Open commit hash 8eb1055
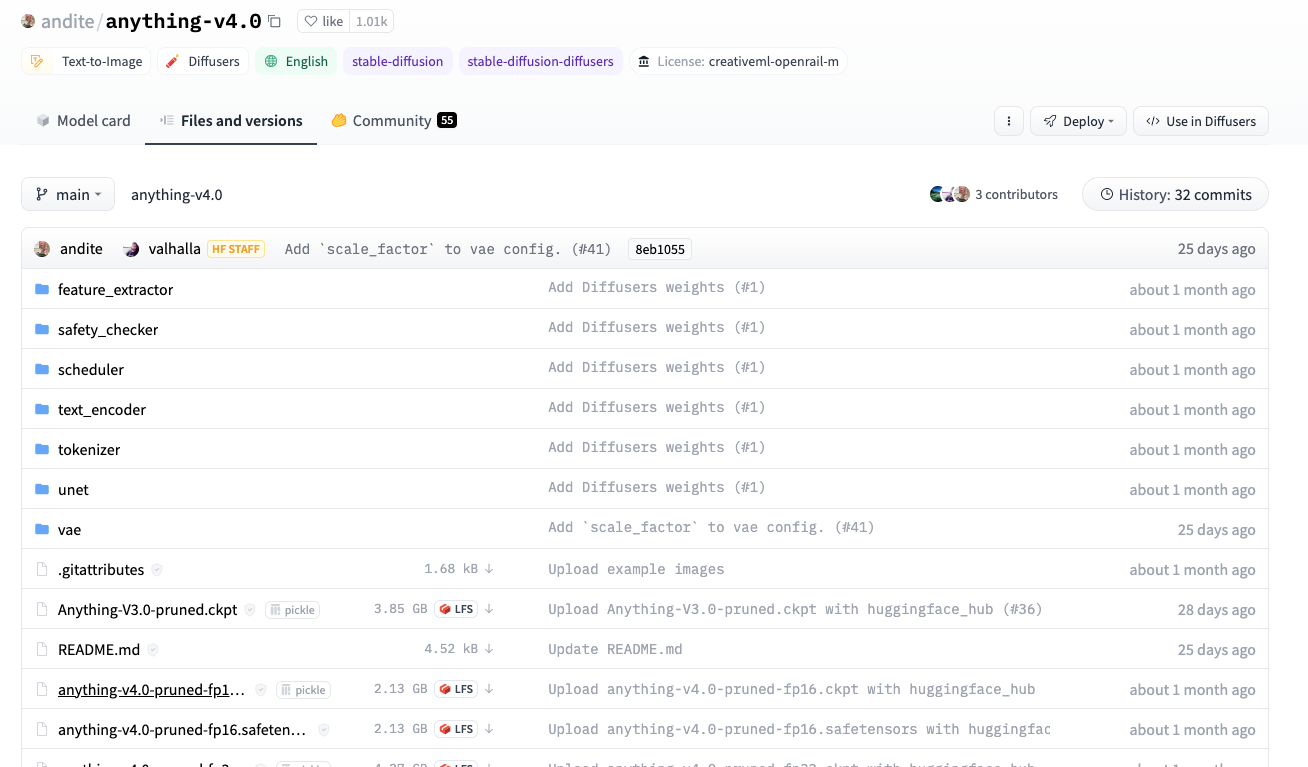This screenshot has height=767, width=1308. pos(659,249)
